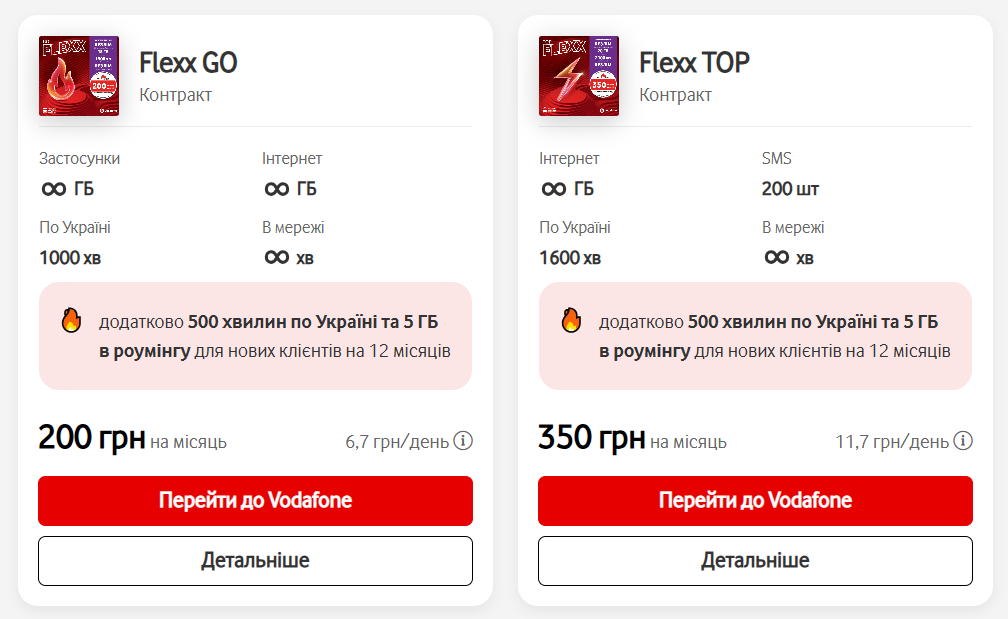This screenshot has height=619, width=1008.
Task: Click the Flexx GO tariff artwork thumbnail
Action: 79,75
